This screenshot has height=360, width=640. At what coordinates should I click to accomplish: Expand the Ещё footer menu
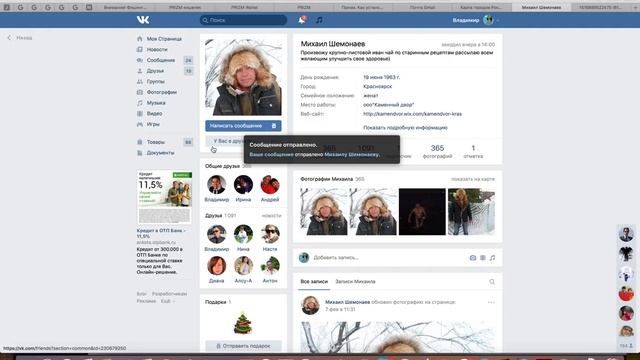pos(167,301)
